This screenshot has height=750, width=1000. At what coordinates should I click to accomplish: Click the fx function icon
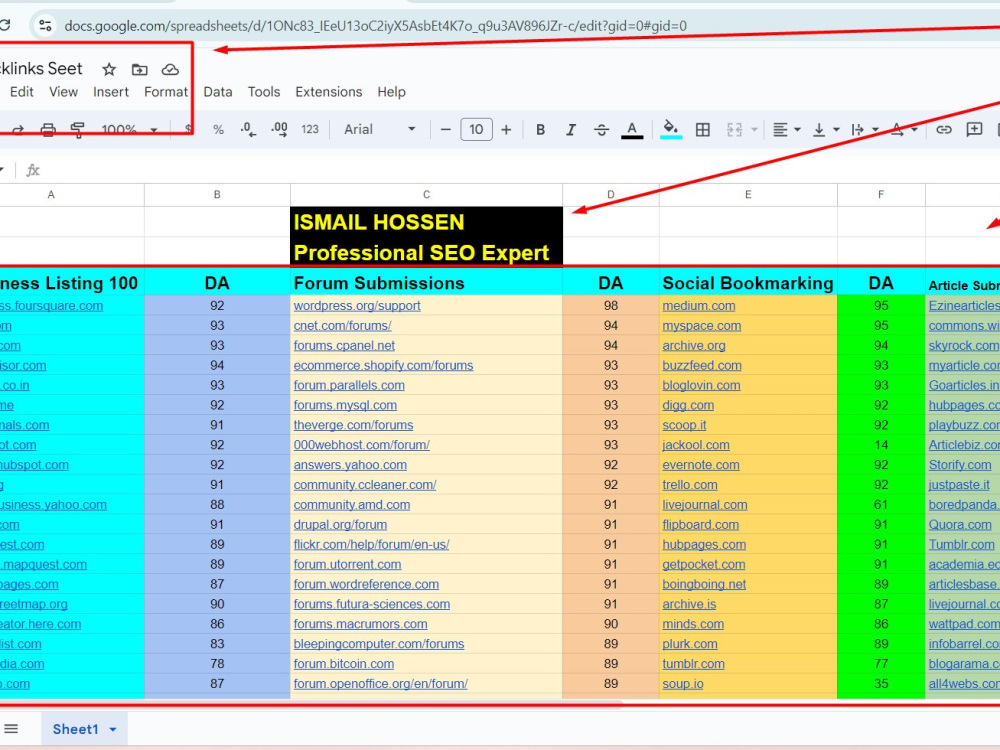coord(33,170)
